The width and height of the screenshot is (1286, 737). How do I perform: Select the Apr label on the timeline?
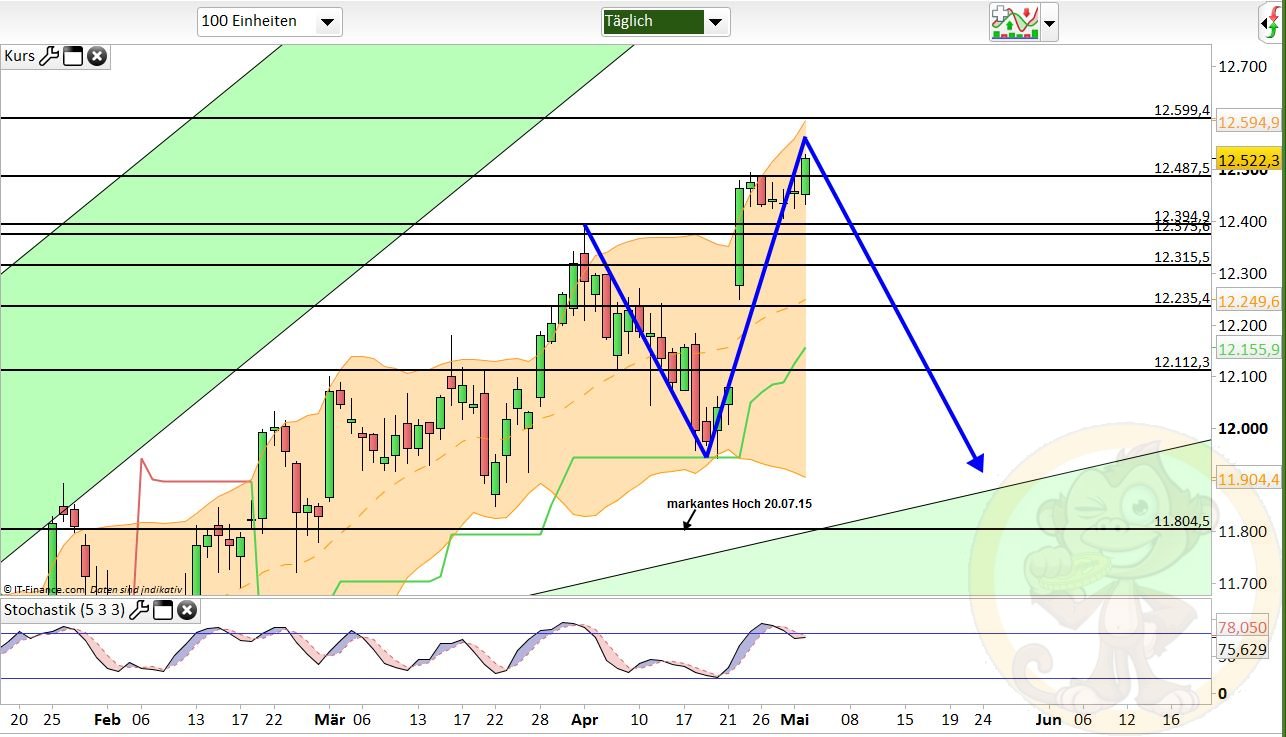coord(585,719)
